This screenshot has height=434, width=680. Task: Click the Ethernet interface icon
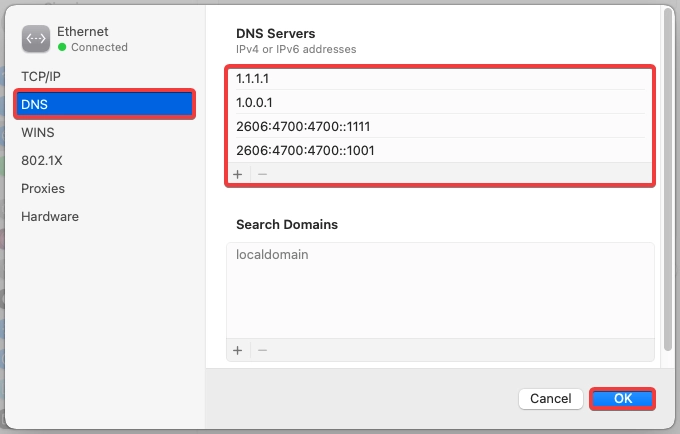[36, 39]
